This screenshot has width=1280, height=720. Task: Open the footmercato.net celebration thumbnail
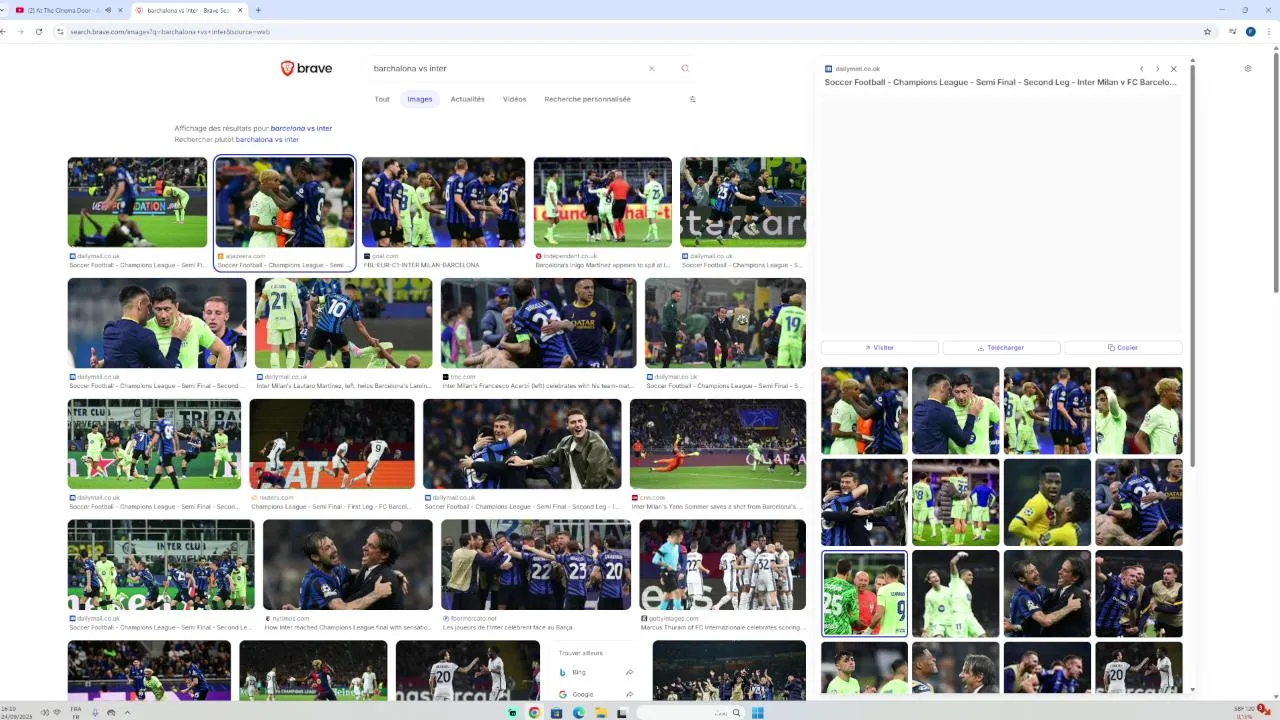(536, 565)
